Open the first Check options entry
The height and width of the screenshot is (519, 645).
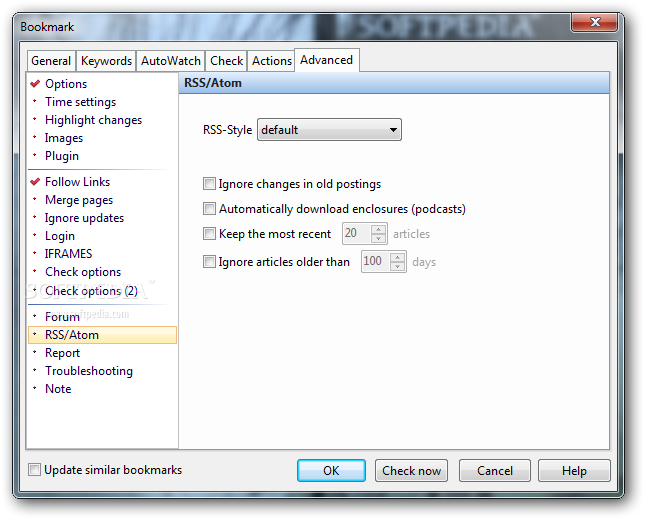(x=83, y=272)
